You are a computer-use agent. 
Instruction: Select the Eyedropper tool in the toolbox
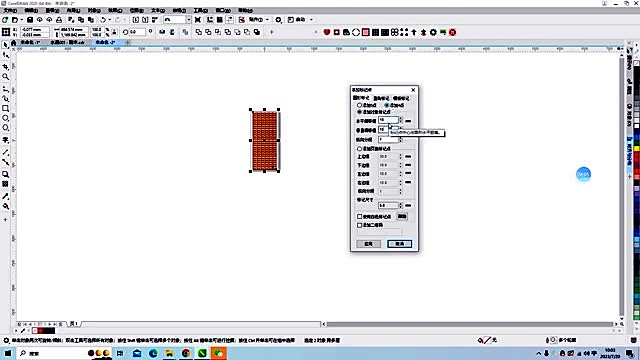(x=5, y=196)
